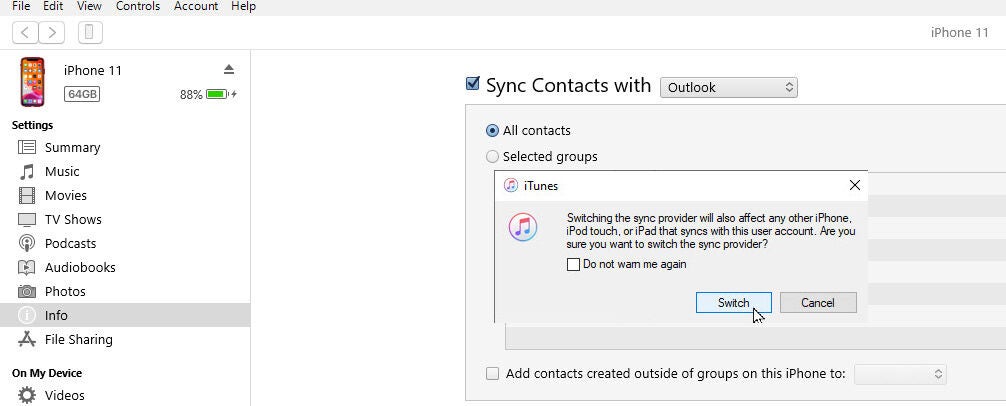Select the All contacts radio button
The height and width of the screenshot is (406, 1006).
click(492, 131)
